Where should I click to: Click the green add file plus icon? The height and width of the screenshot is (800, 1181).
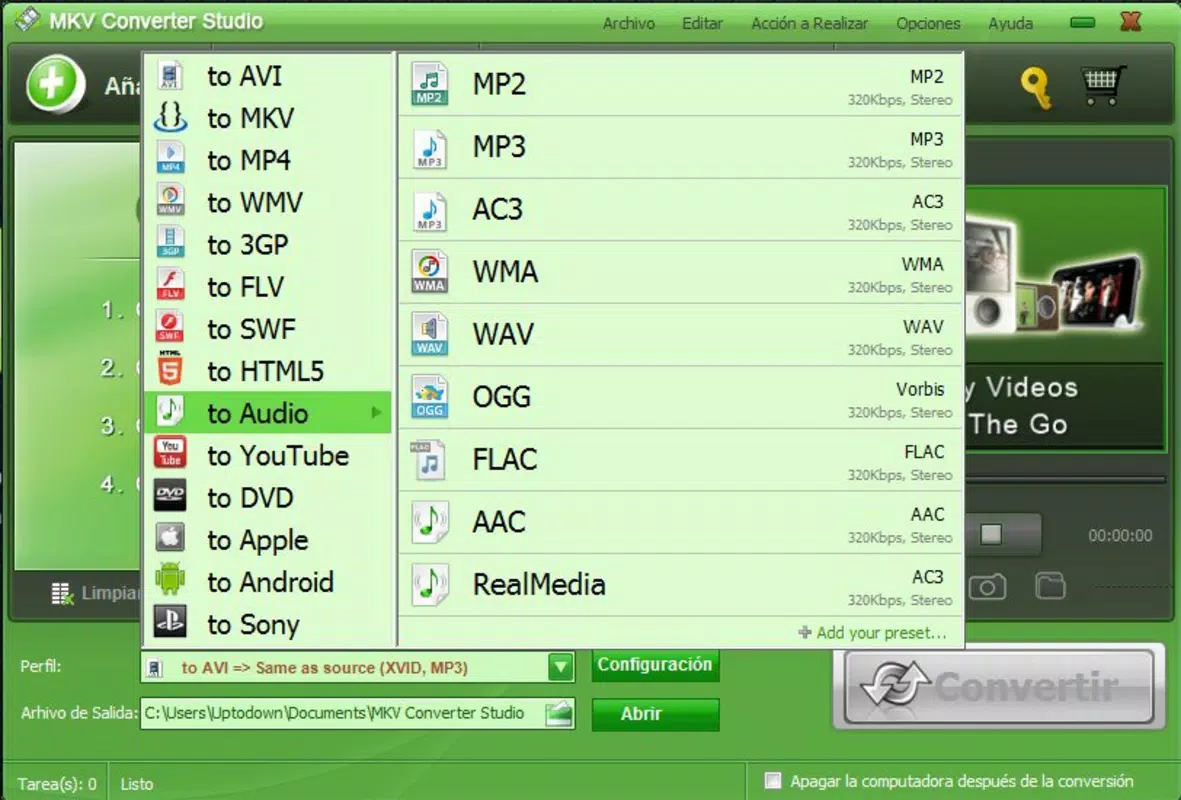[x=55, y=84]
